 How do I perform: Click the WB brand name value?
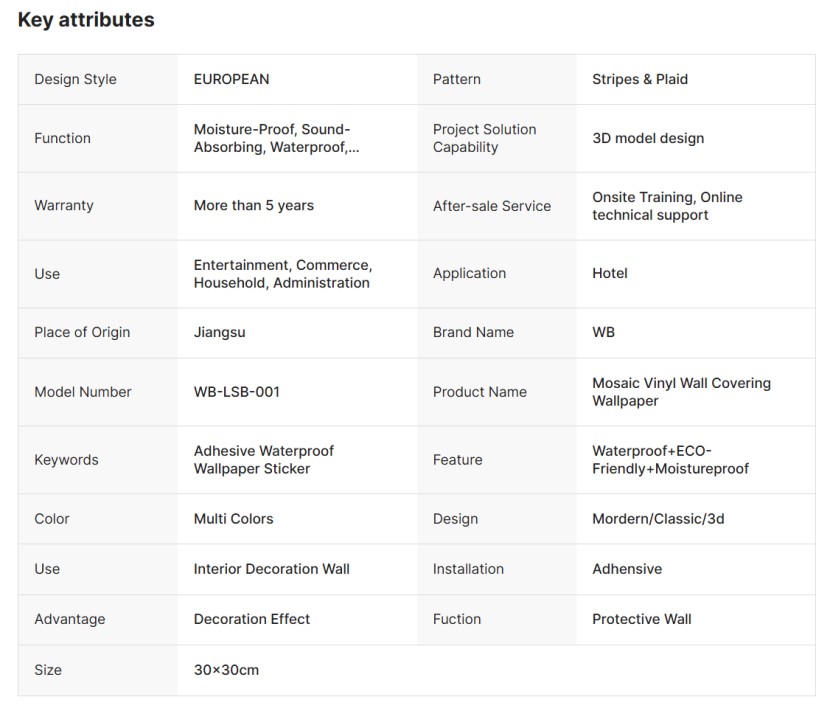tap(603, 332)
